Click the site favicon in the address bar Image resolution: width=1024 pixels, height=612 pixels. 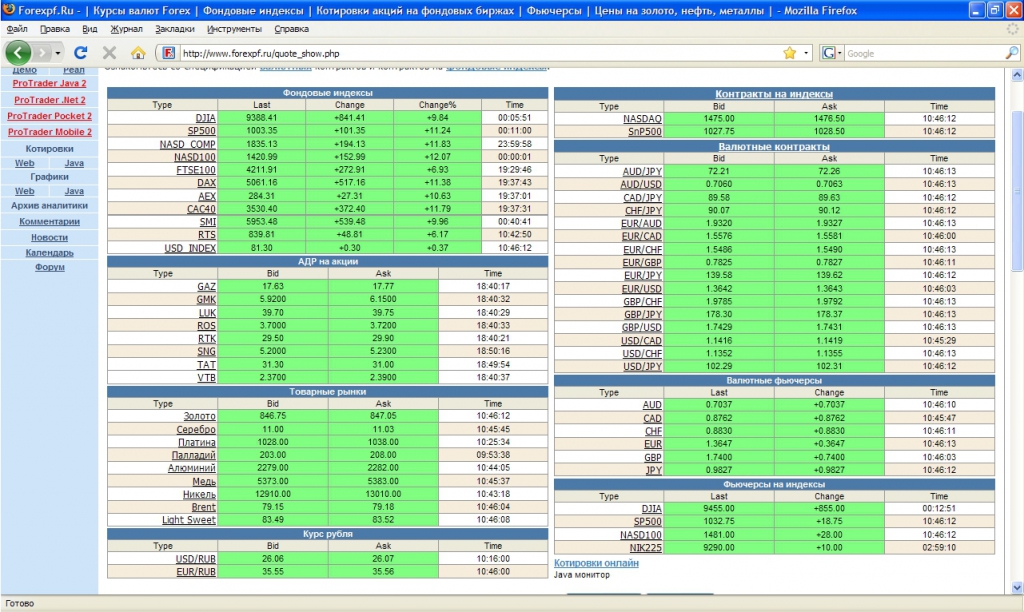(168, 53)
